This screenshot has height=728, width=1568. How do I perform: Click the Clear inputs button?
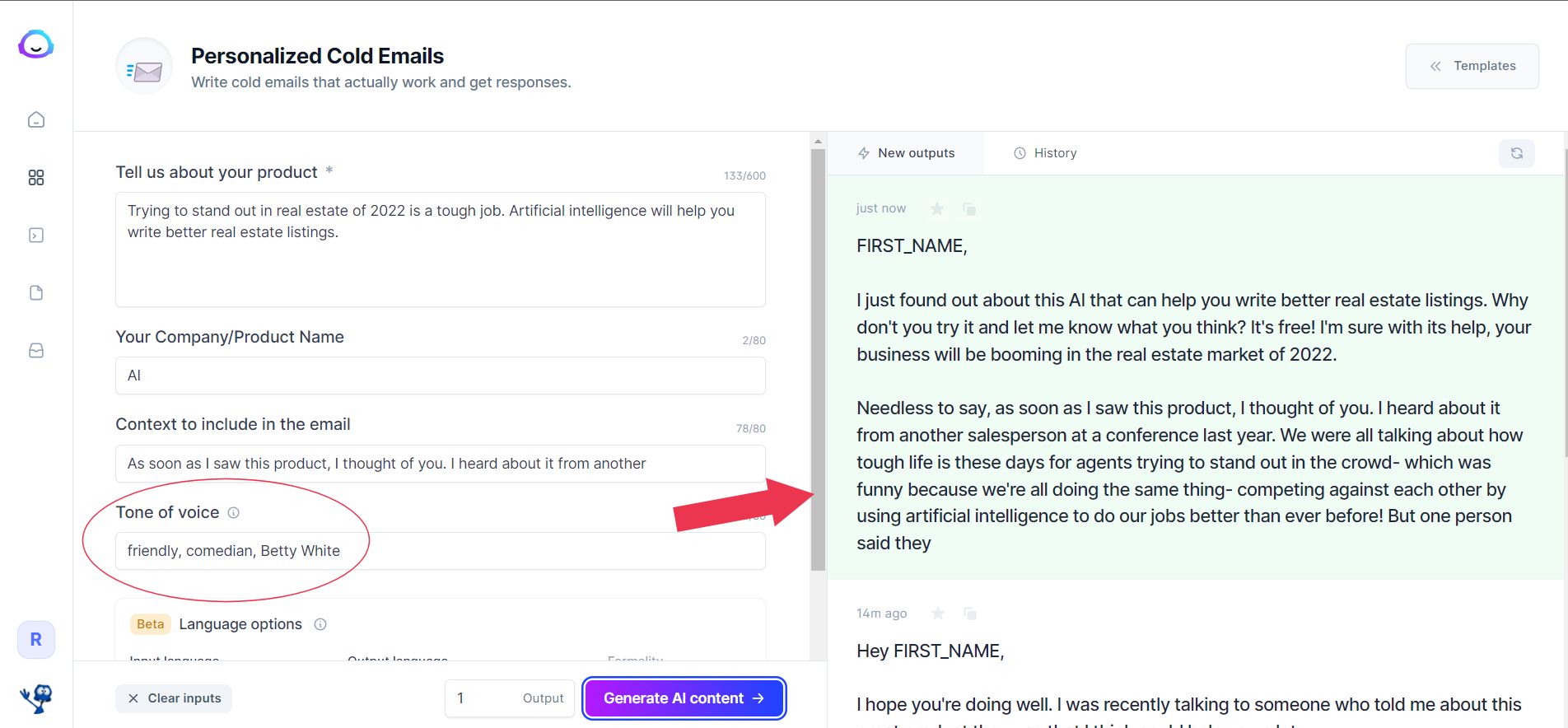(x=174, y=698)
